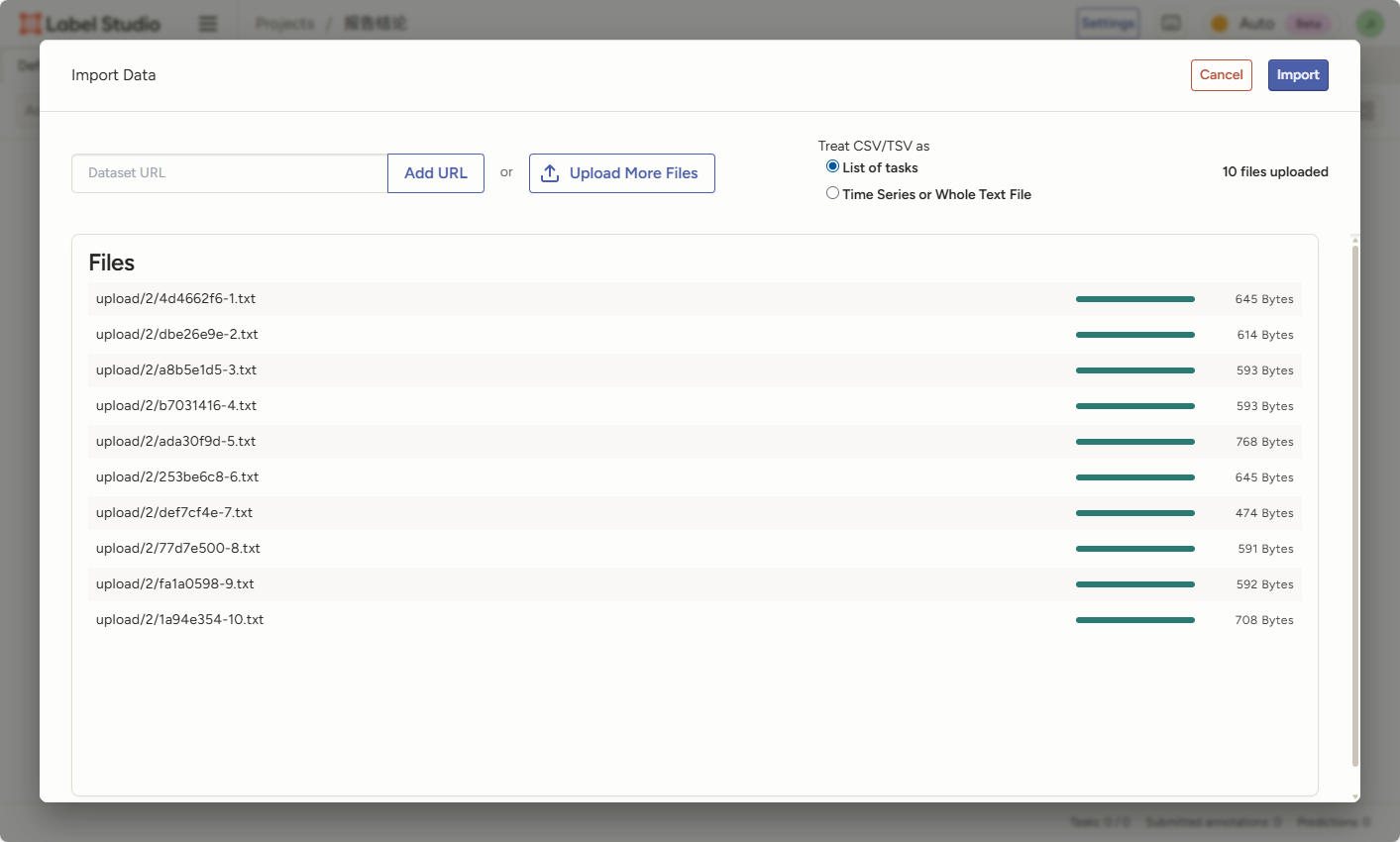
Task: Click Upload More Files button
Action: coord(622,173)
